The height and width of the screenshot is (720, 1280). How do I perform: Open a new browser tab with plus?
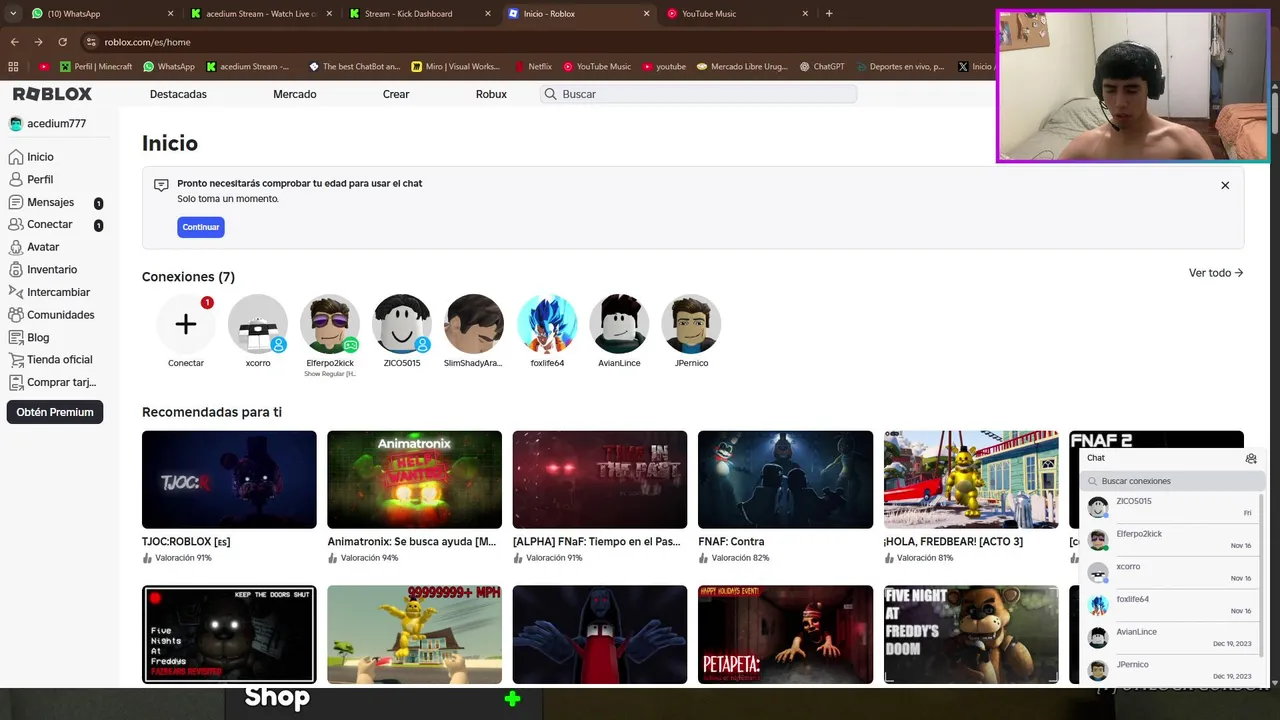coord(829,14)
